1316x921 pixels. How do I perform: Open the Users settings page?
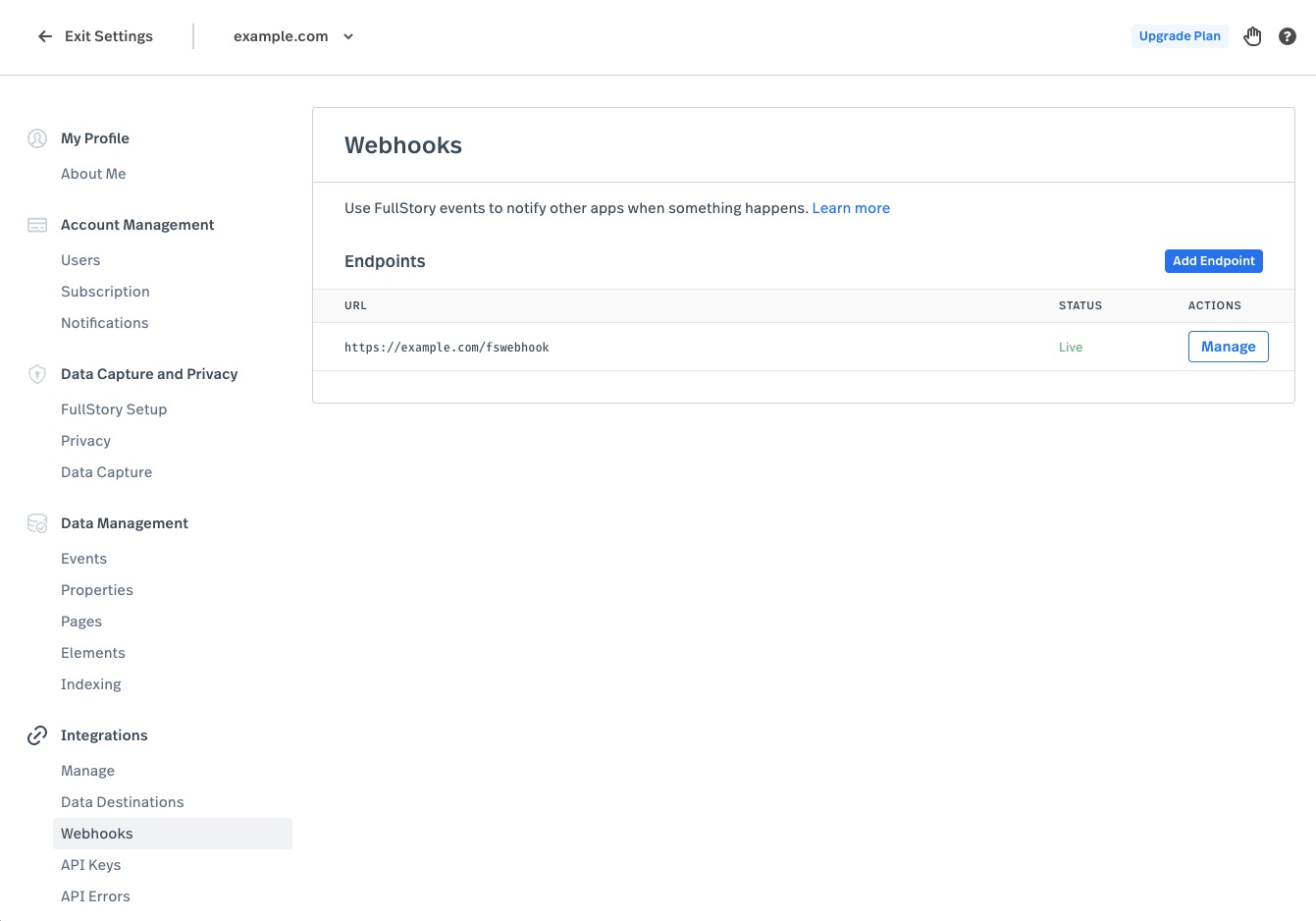[x=80, y=260]
